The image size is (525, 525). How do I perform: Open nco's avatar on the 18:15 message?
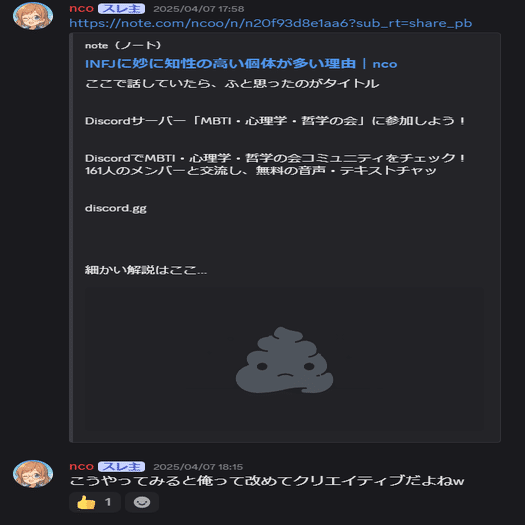[x=33, y=473]
